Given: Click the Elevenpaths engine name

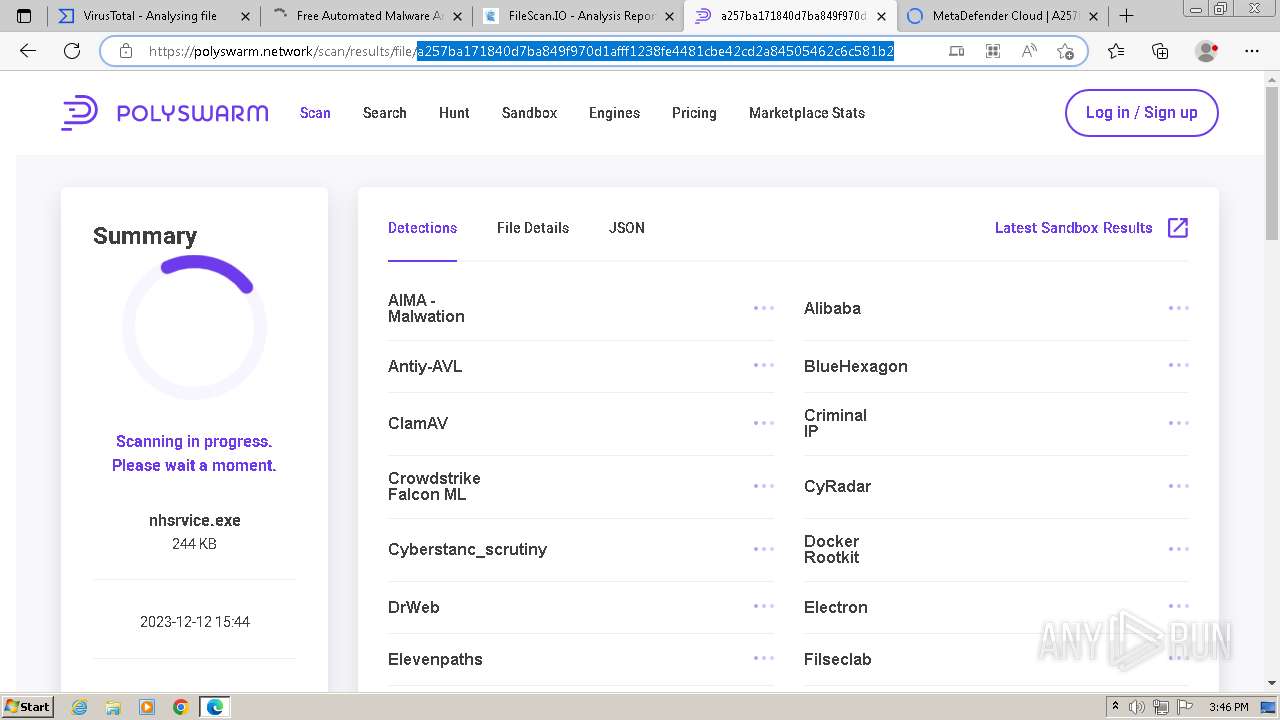Looking at the screenshot, I should (x=435, y=659).
